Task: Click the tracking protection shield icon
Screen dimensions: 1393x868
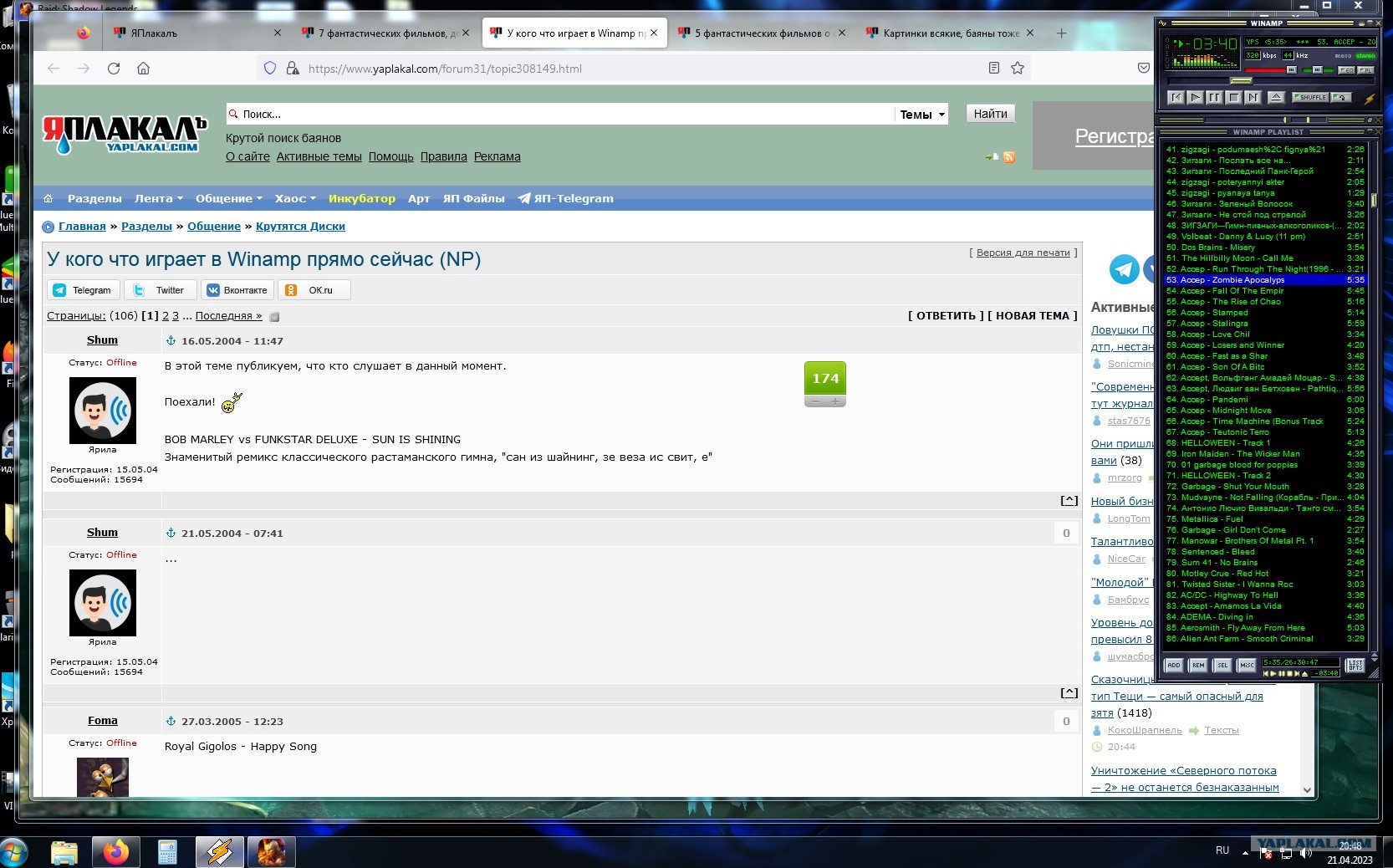Action: 270,69
